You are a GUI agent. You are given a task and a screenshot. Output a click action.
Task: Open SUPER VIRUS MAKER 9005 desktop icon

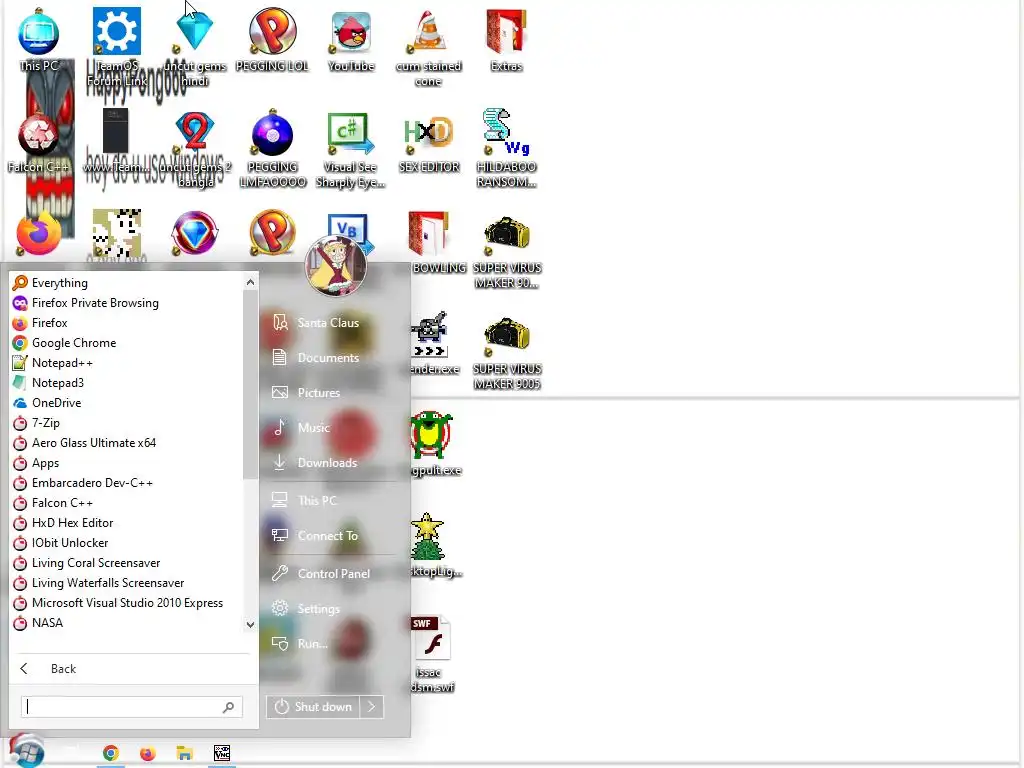point(507,353)
